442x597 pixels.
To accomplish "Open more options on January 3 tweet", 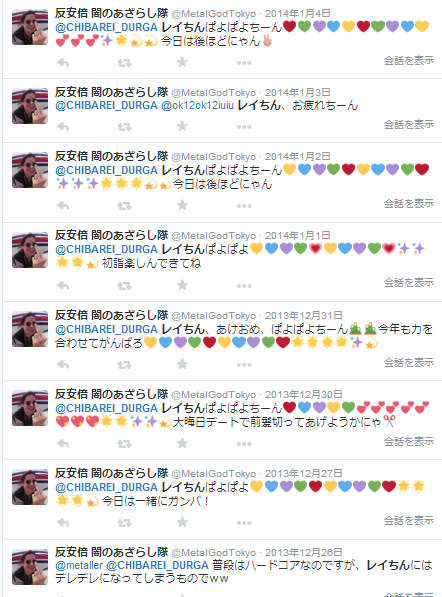I will (x=244, y=126).
